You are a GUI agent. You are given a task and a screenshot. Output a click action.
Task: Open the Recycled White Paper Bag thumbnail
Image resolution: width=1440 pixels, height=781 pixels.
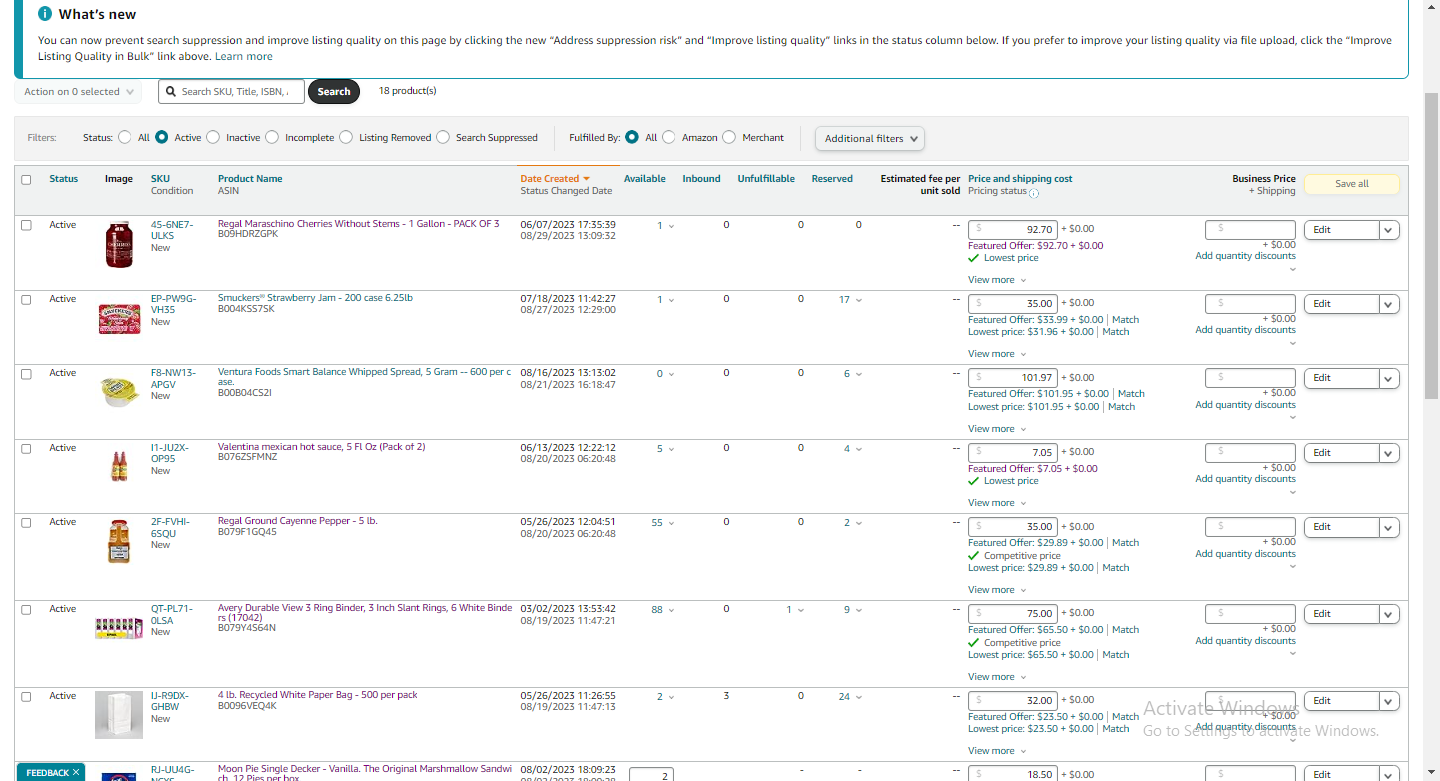(x=119, y=715)
